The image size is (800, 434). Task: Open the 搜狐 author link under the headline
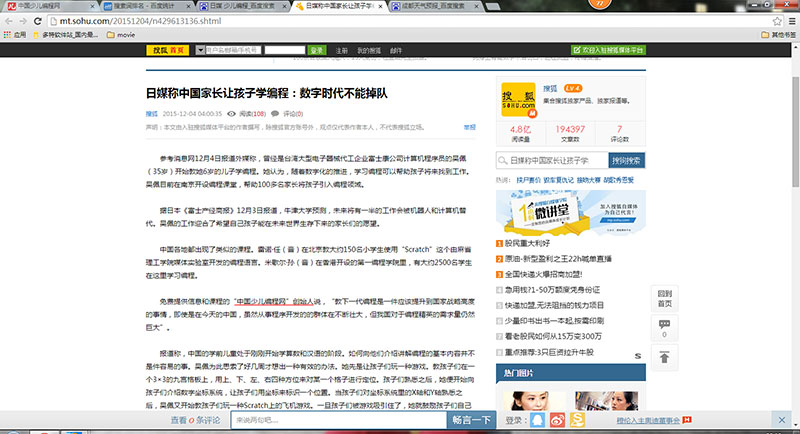(x=152, y=114)
